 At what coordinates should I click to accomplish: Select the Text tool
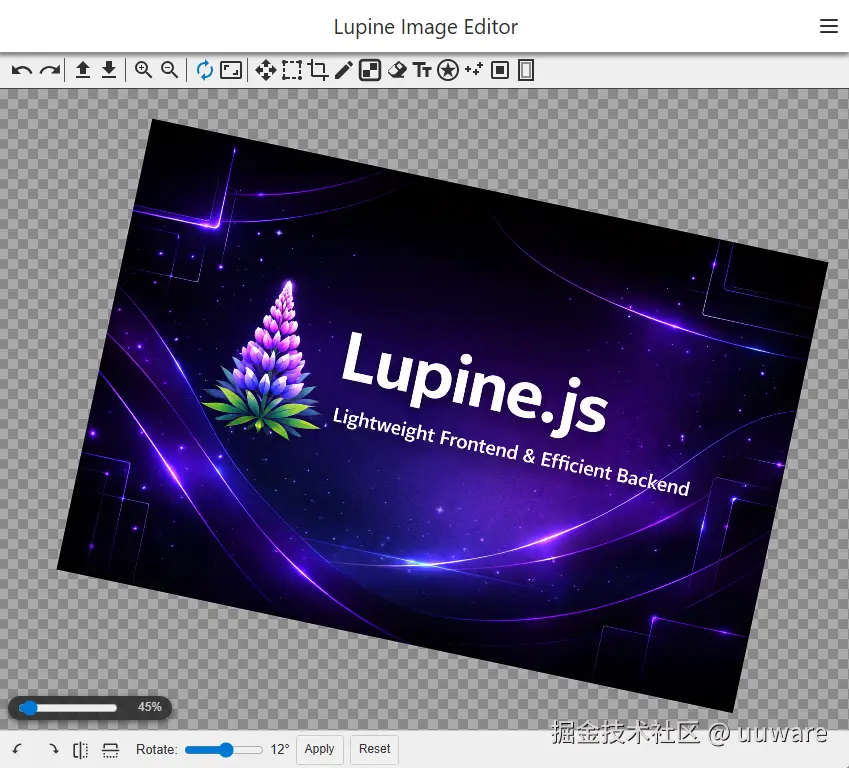coord(423,70)
